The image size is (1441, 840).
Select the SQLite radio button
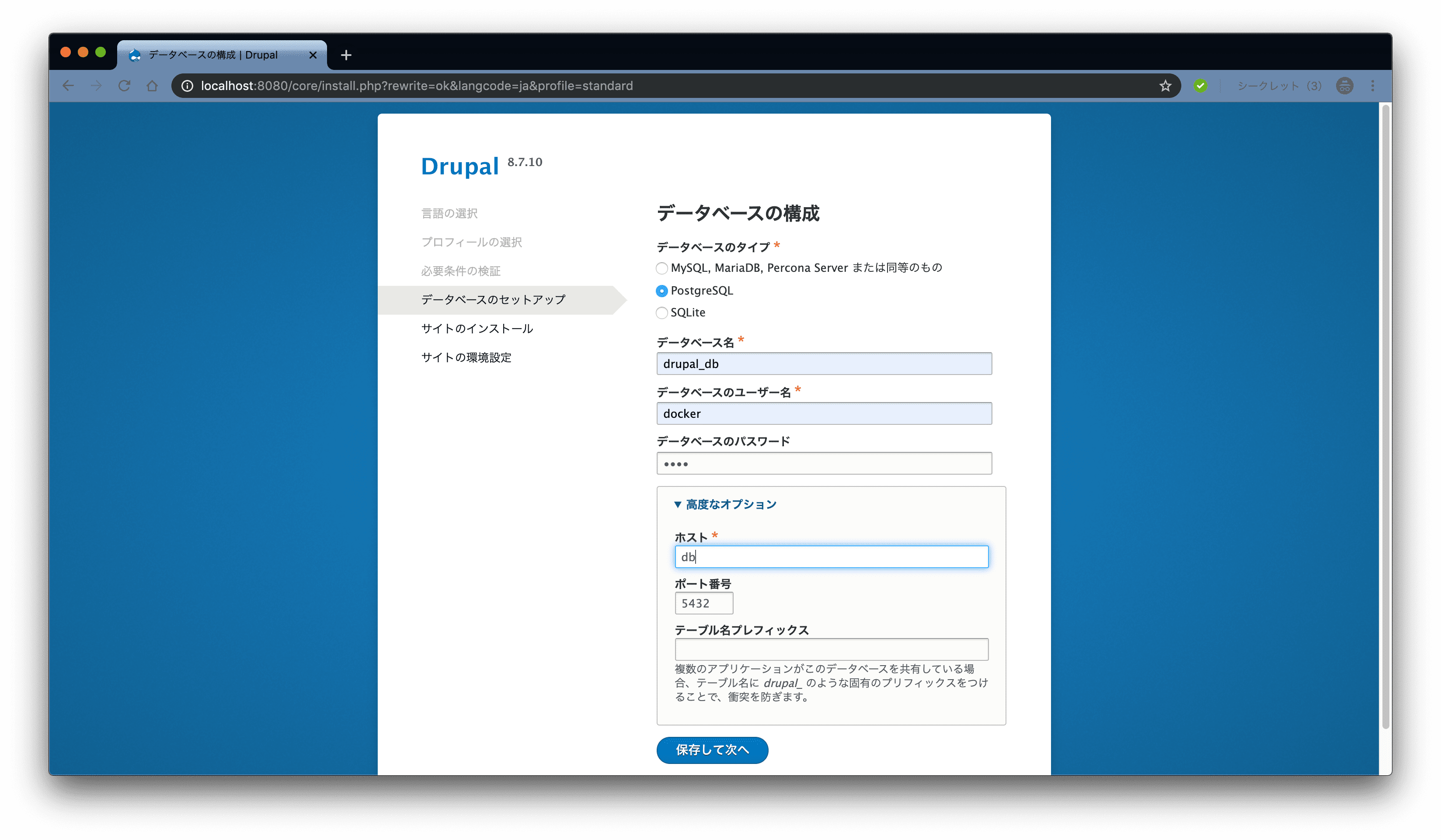(x=661, y=313)
